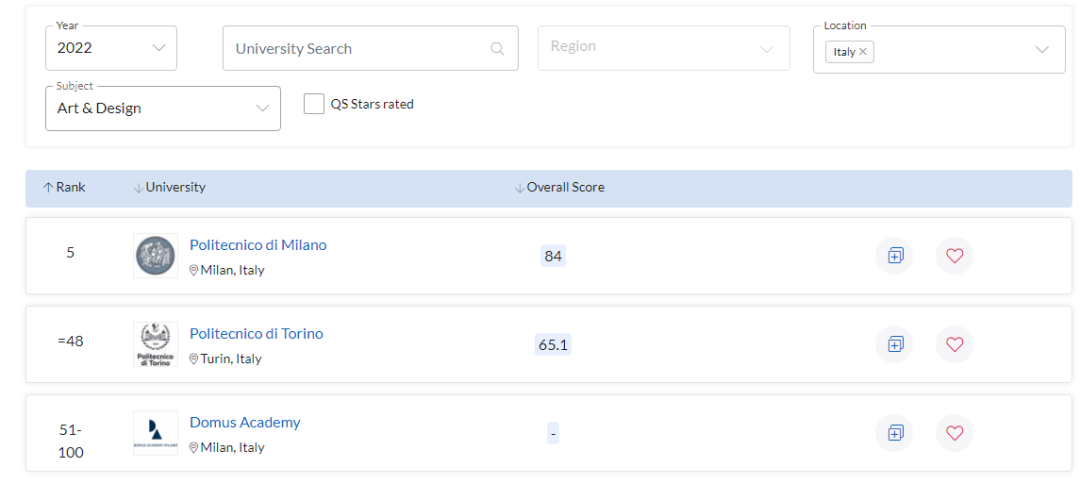The height and width of the screenshot is (484, 1080).
Task: Add Politecnico di Milano to compare
Action: pos(894,256)
